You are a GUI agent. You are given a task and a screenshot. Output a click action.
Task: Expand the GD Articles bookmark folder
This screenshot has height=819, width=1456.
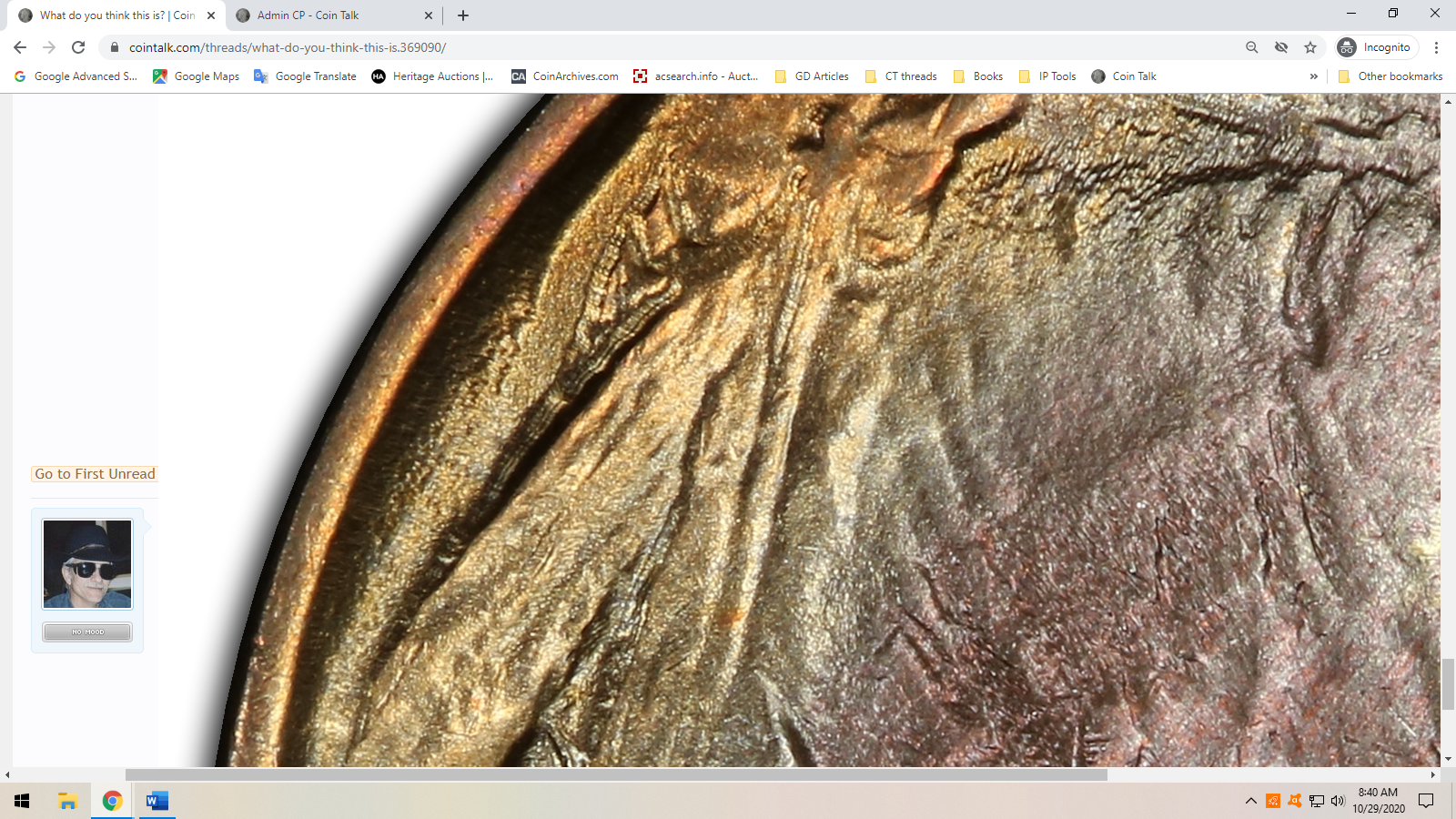coord(812,76)
